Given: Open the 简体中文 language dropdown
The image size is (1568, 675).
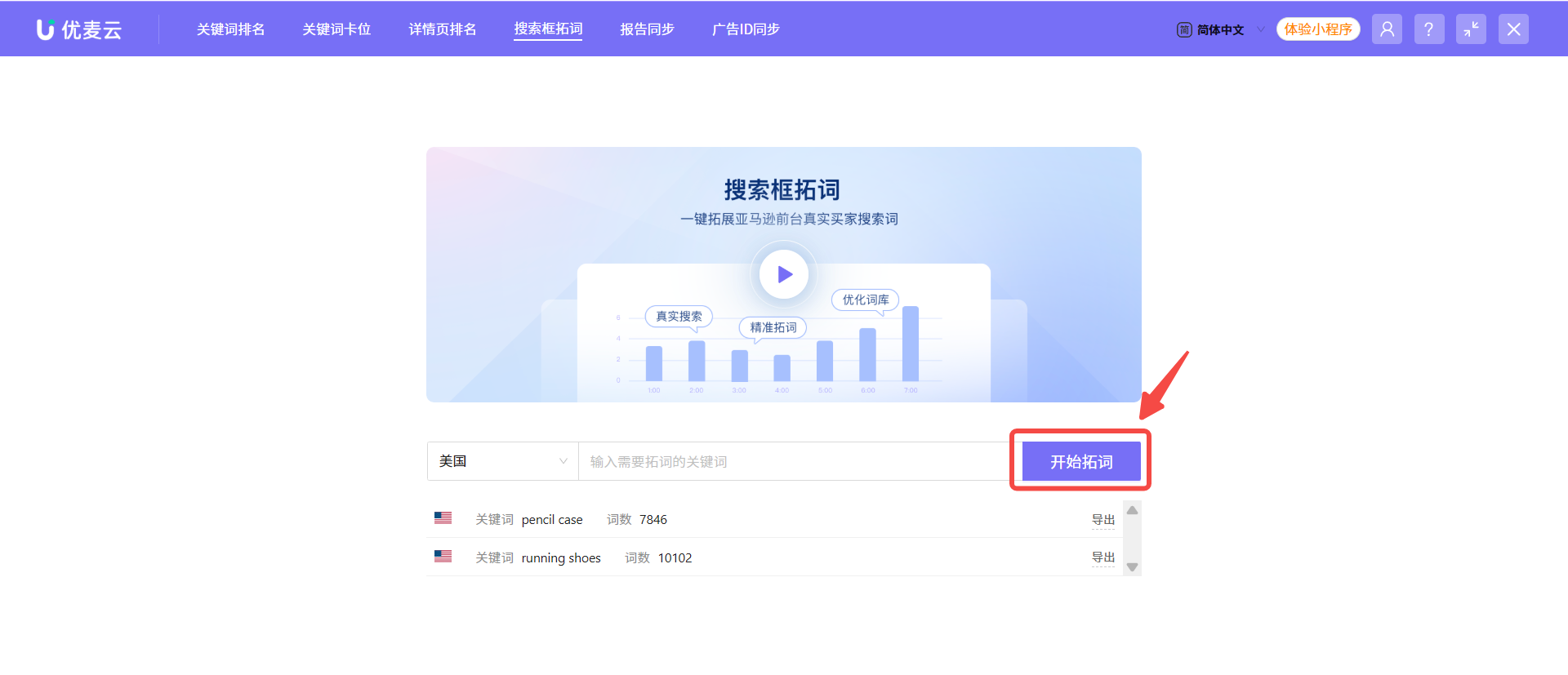Looking at the screenshot, I should [x=1220, y=29].
